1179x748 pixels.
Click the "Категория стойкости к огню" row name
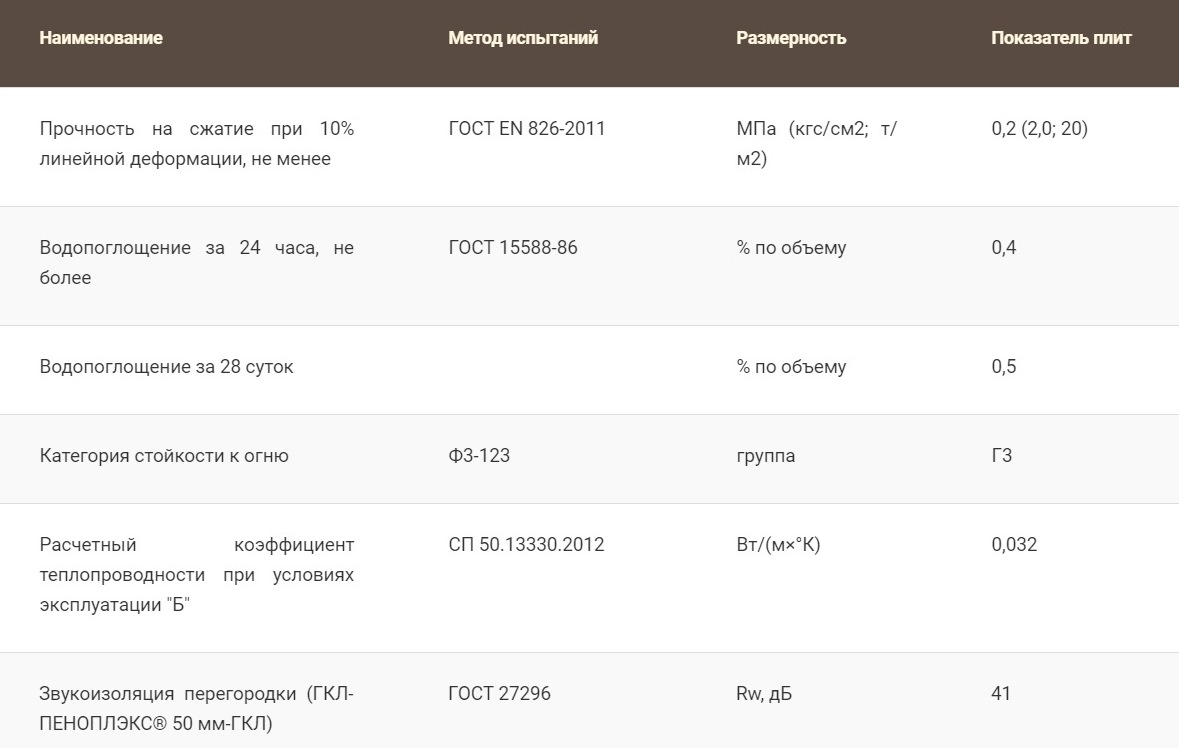tap(164, 456)
